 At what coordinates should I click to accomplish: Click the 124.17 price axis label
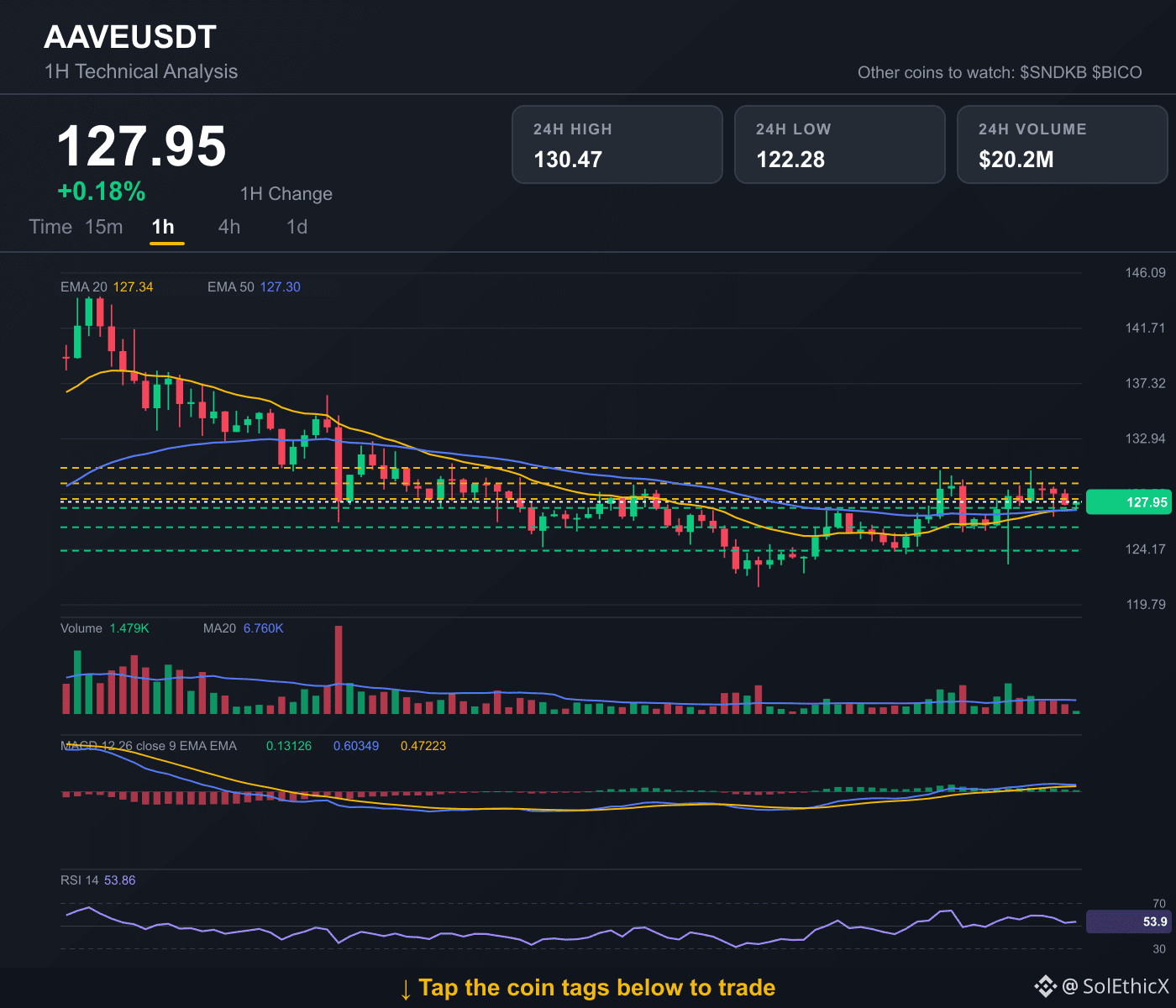click(x=1146, y=549)
